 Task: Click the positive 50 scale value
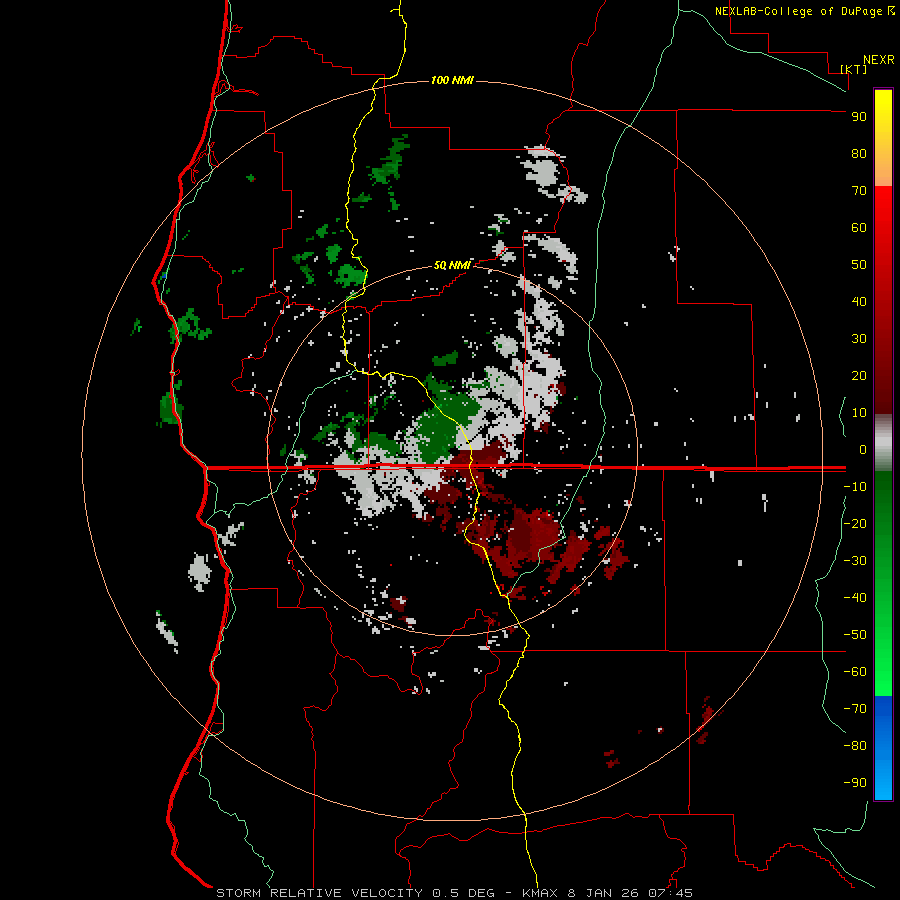coord(859,265)
